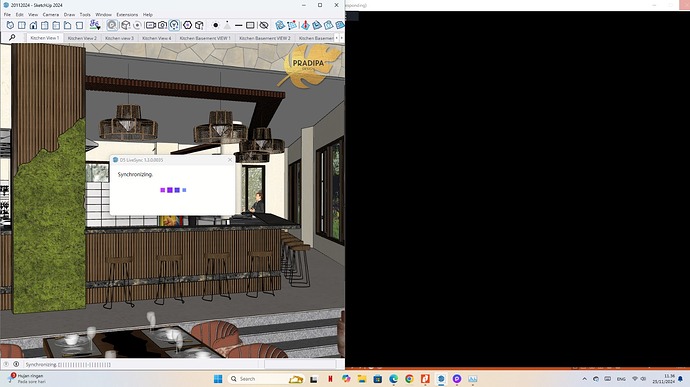
Task: Open the Extensions menu
Action: [127, 15]
